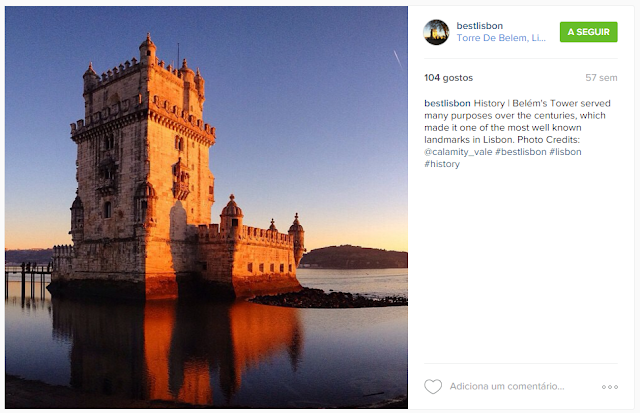This screenshot has height=413, width=640.
Task: Click the airplane contrail in the sky
Action: pos(398,59)
